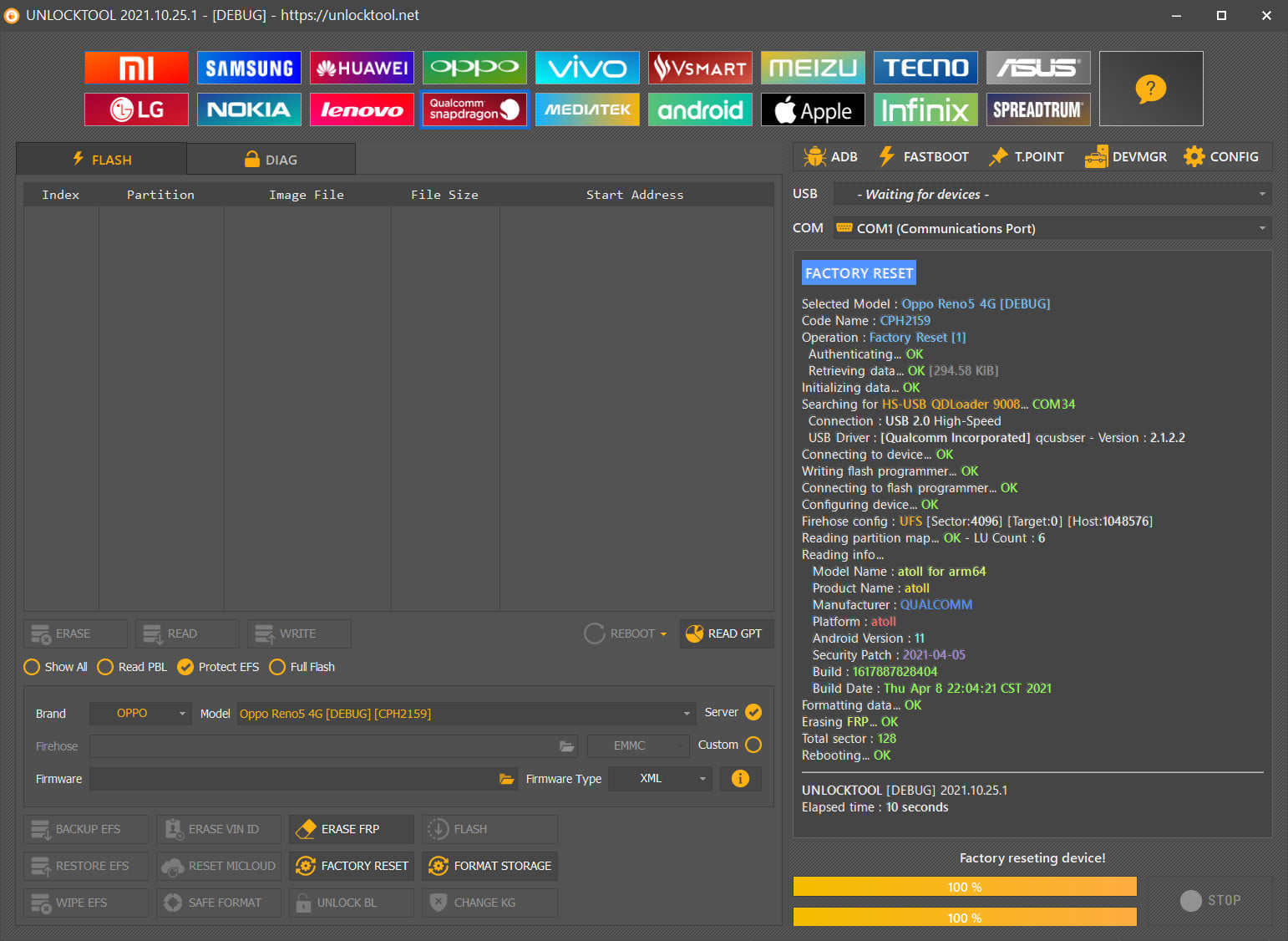Select the Qualcomm Snapdragon logo

(474, 109)
